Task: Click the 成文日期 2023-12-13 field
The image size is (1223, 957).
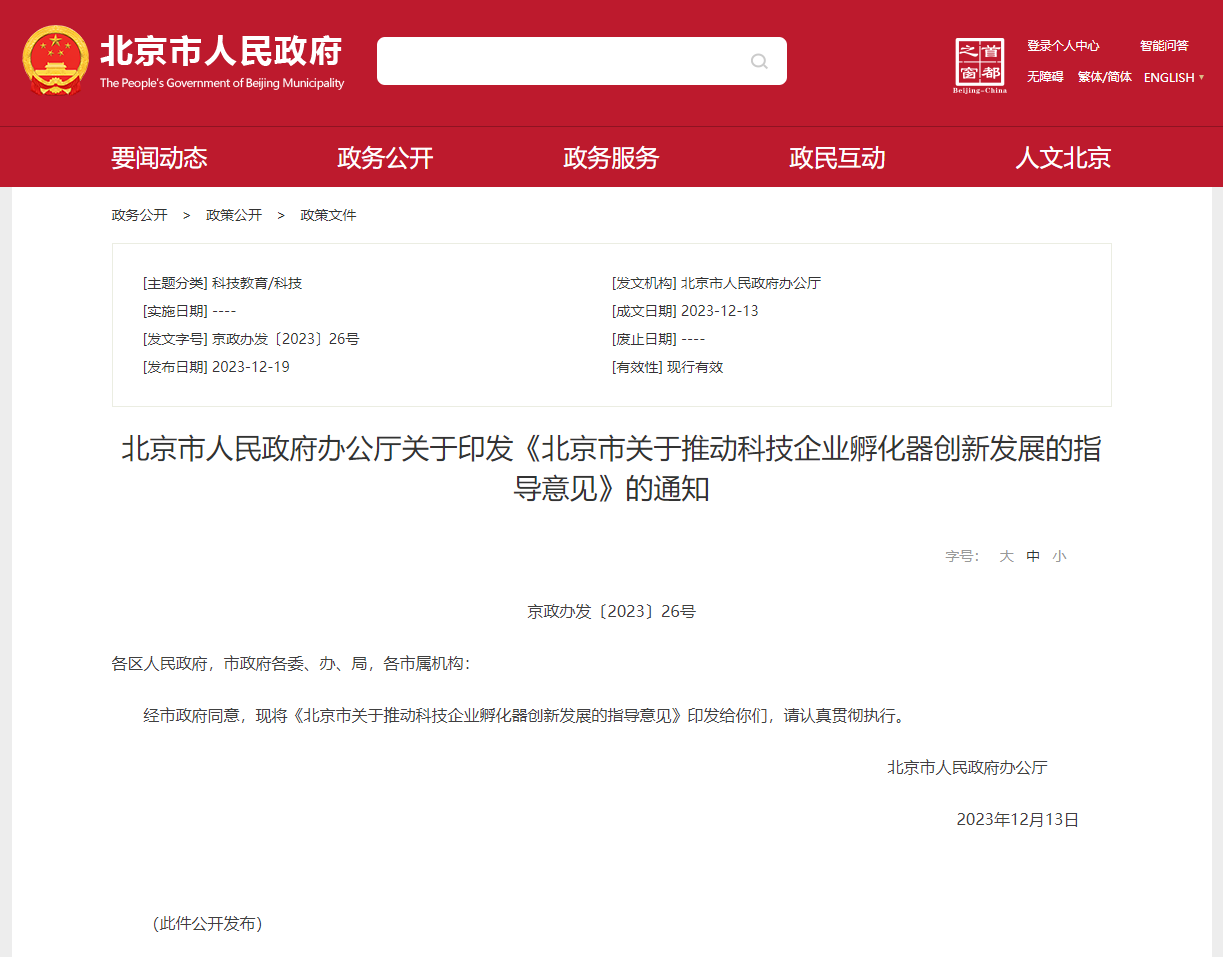Action: coord(685,311)
